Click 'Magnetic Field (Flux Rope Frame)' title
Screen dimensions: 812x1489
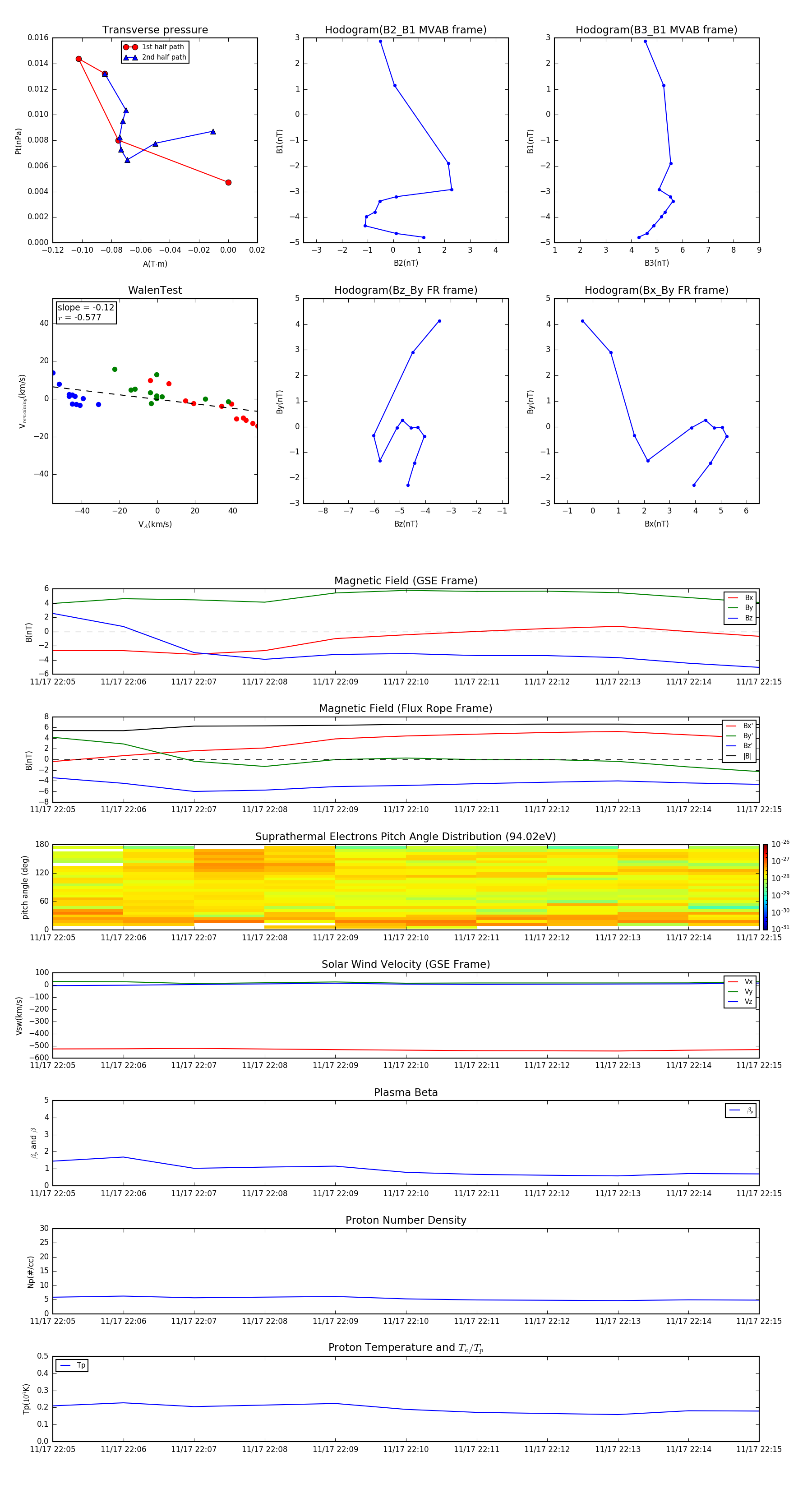[x=406, y=709]
